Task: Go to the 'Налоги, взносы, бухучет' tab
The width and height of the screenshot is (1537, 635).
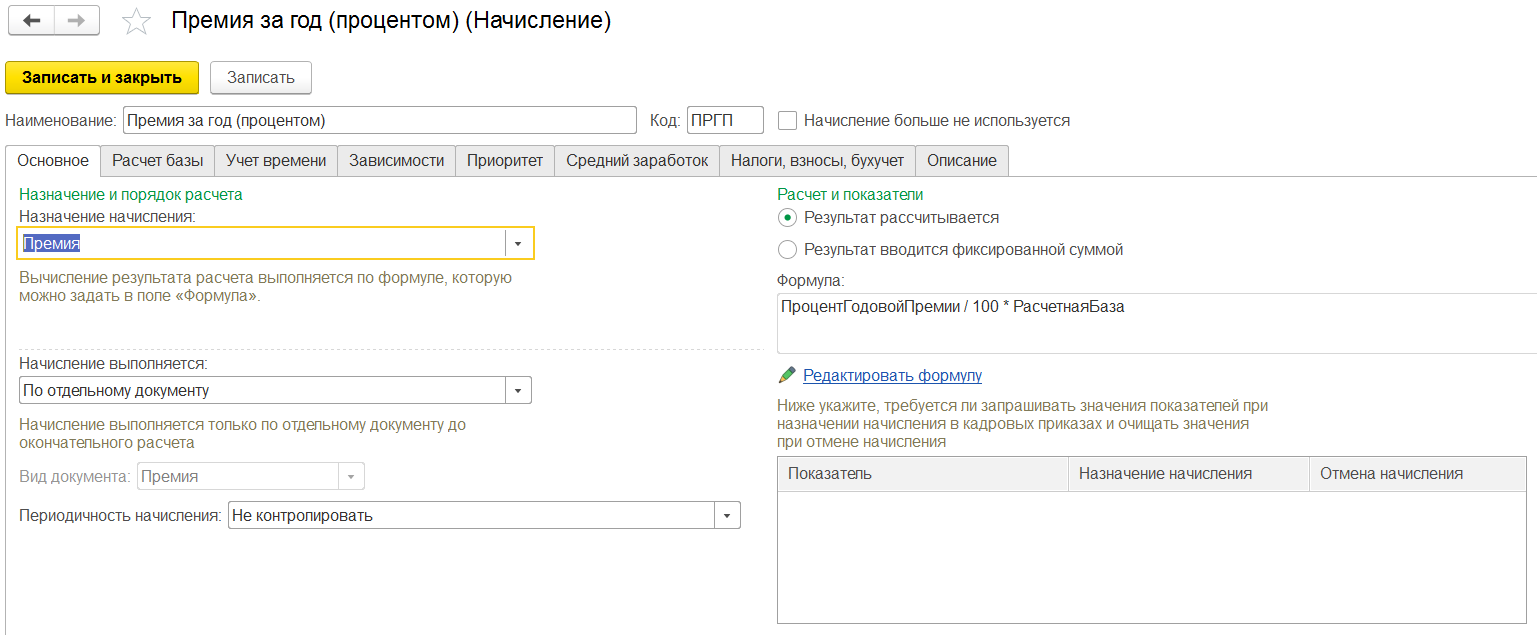Action: (817, 161)
